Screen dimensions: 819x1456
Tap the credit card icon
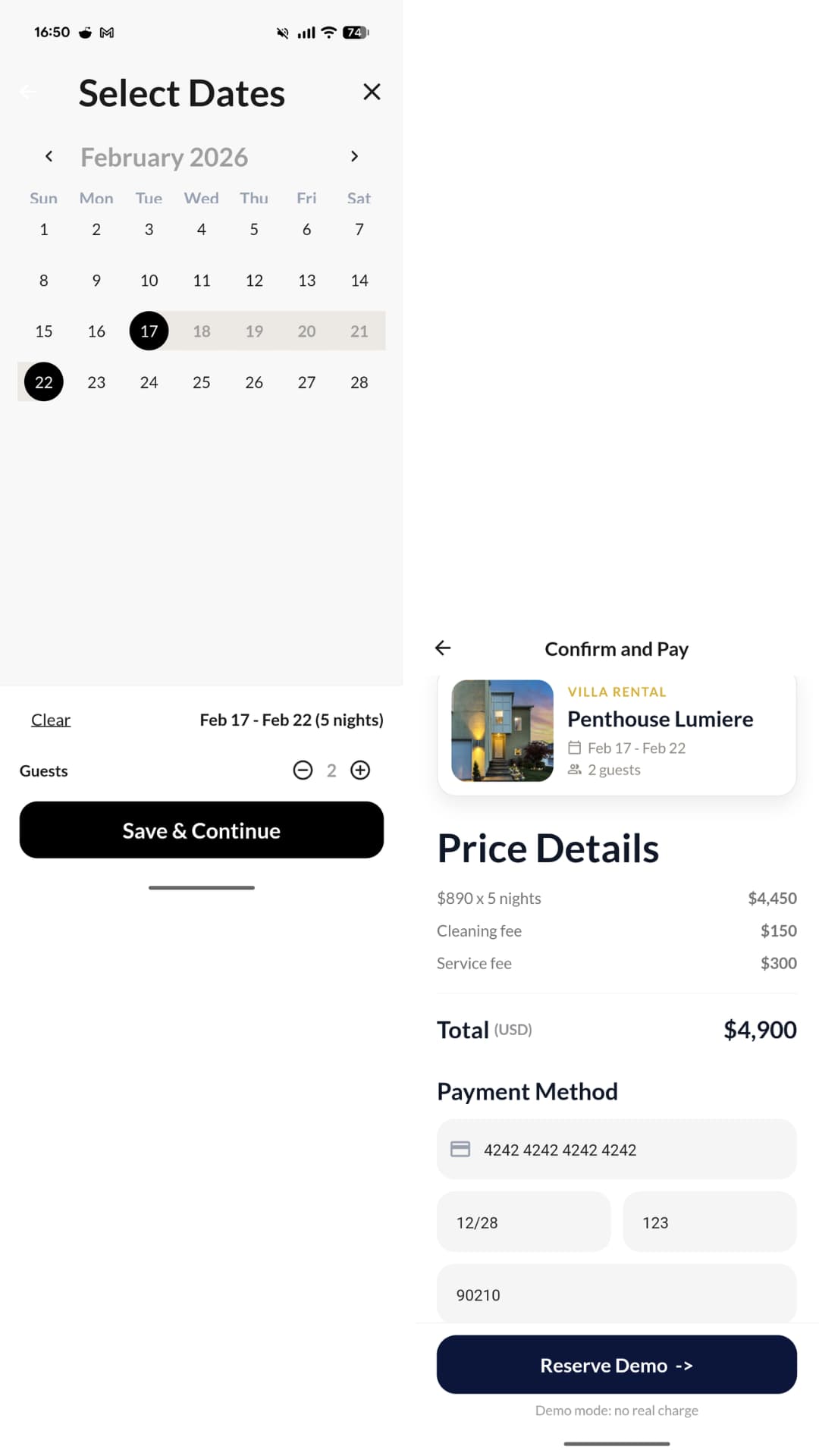(460, 1149)
